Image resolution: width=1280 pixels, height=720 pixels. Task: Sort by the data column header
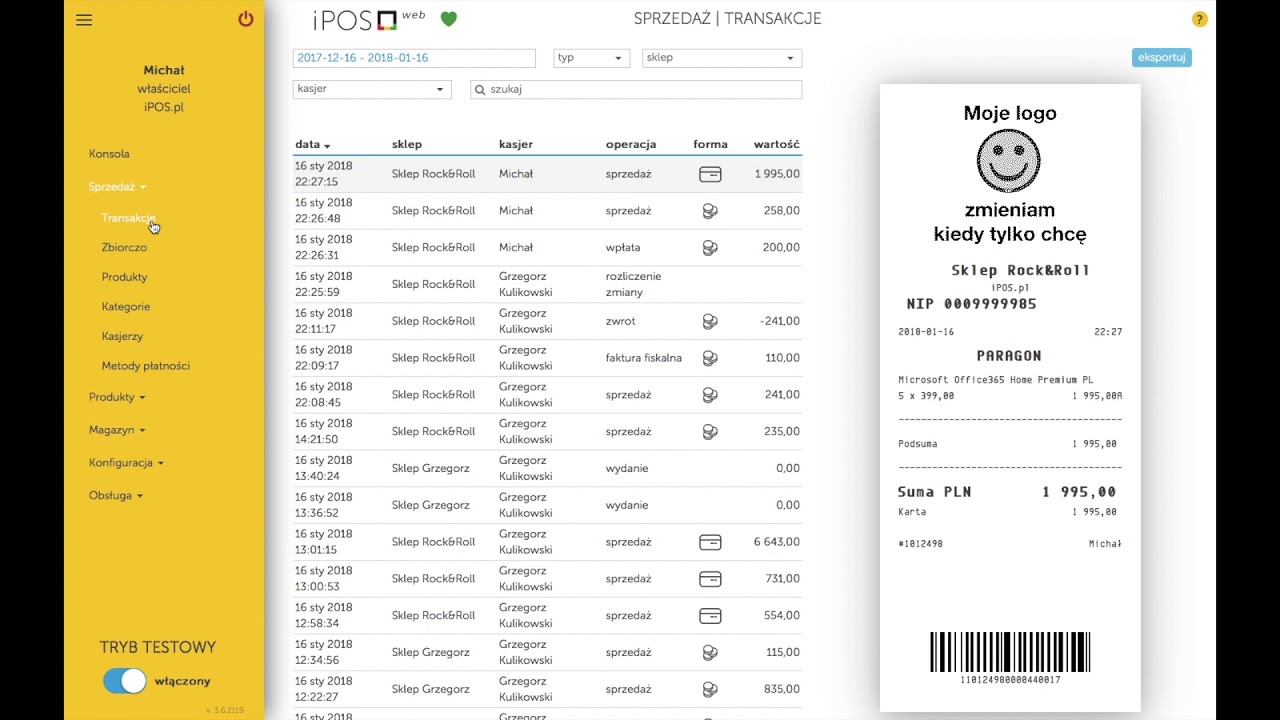coord(312,145)
